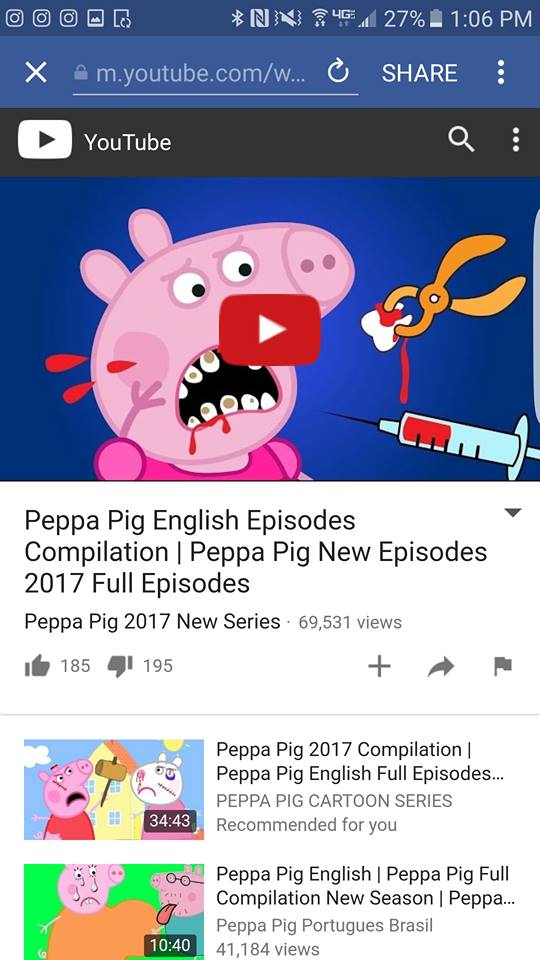Tap the SHARE button in browser bar
The width and height of the screenshot is (540, 960).
(x=419, y=73)
